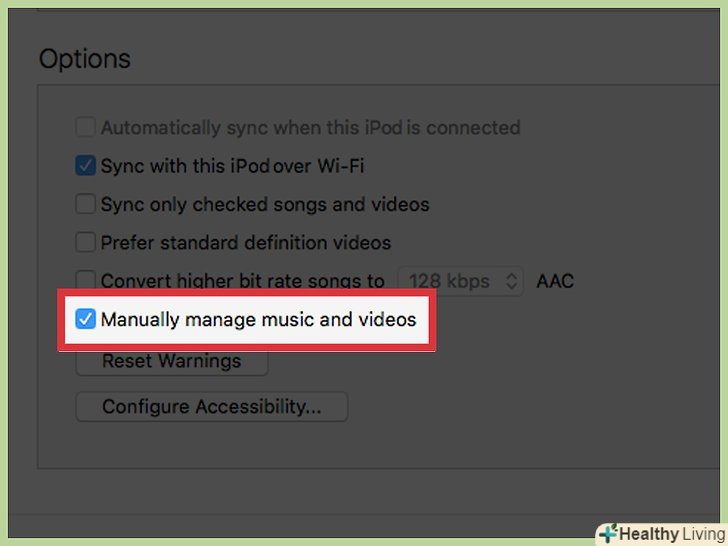The height and width of the screenshot is (546, 728).
Task: Click the up/down arrows on the kbps selector
Action: [x=512, y=281]
